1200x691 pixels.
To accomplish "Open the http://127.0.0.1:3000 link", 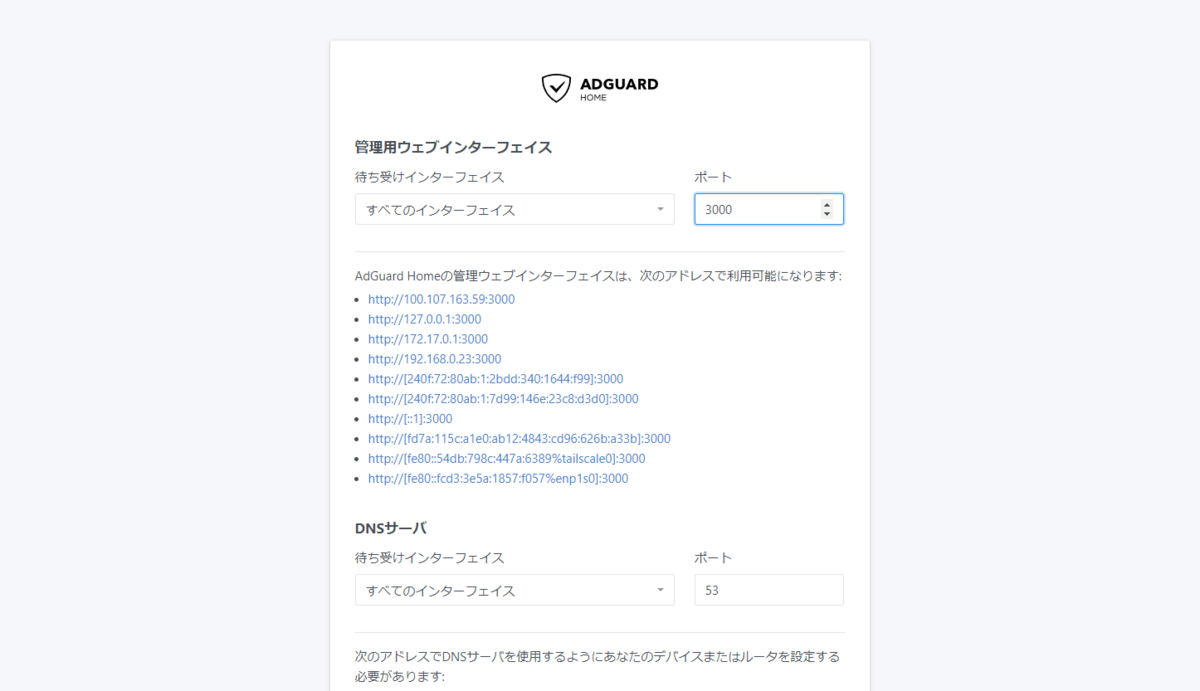I will [424, 319].
